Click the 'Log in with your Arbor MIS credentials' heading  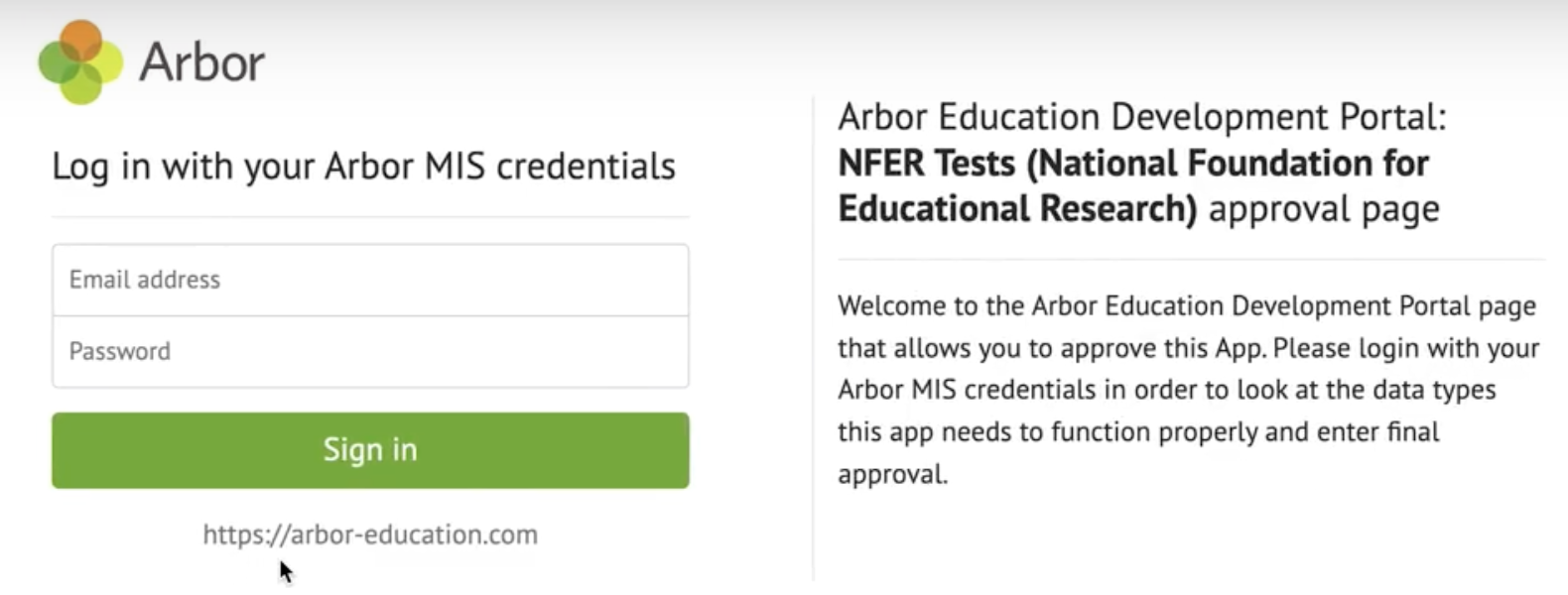(363, 167)
